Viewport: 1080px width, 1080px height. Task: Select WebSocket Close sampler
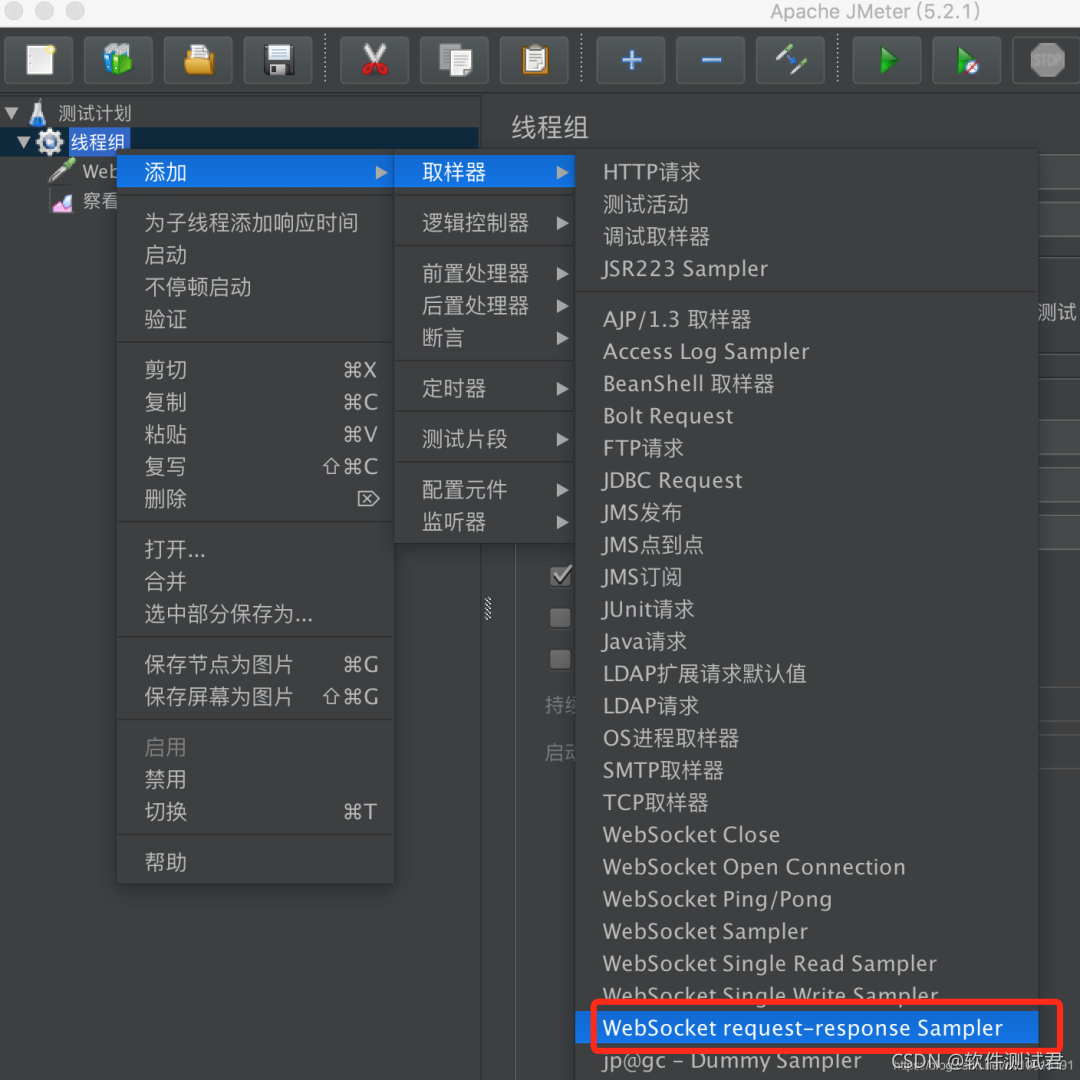807,835
